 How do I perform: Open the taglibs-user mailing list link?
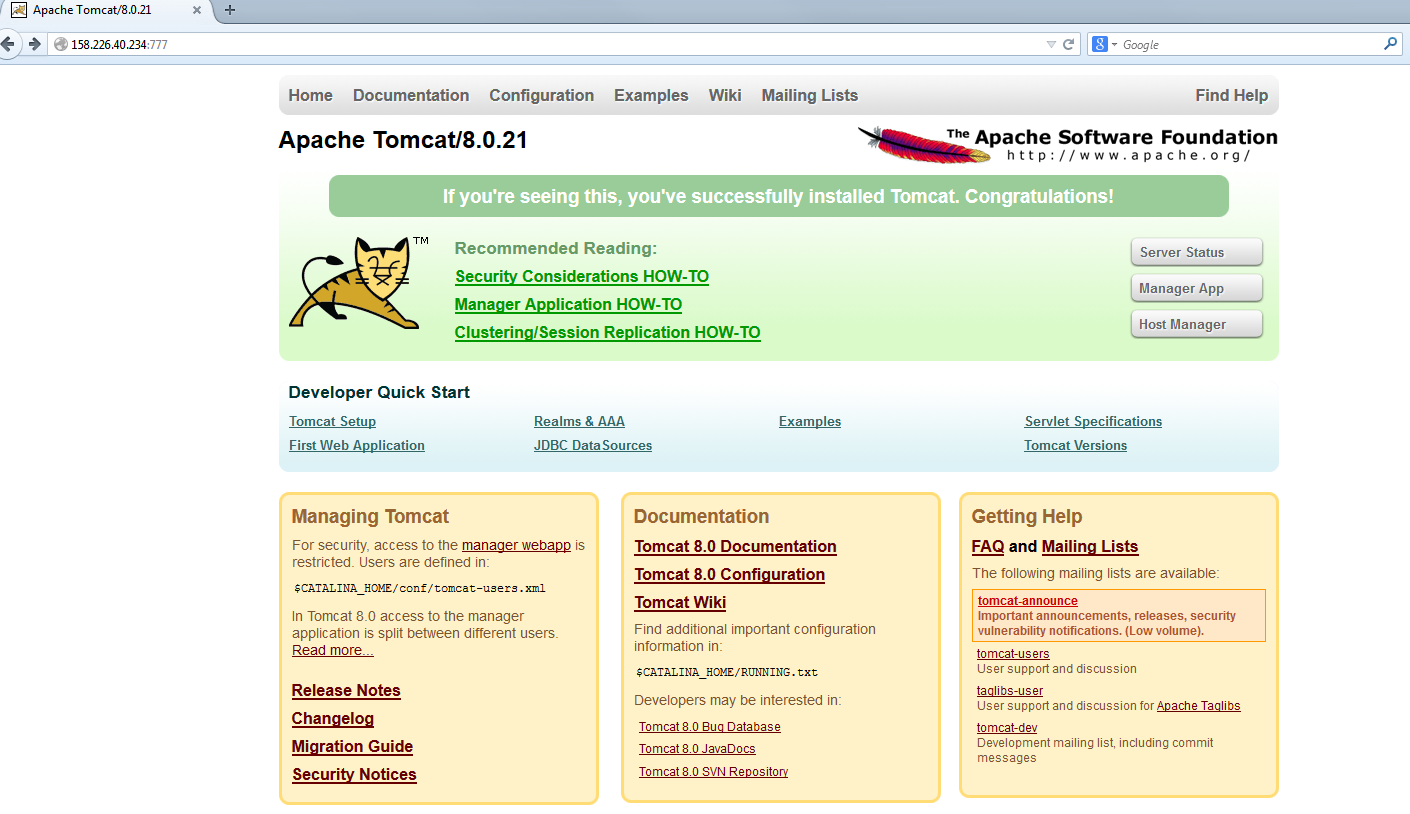[x=1010, y=691]
